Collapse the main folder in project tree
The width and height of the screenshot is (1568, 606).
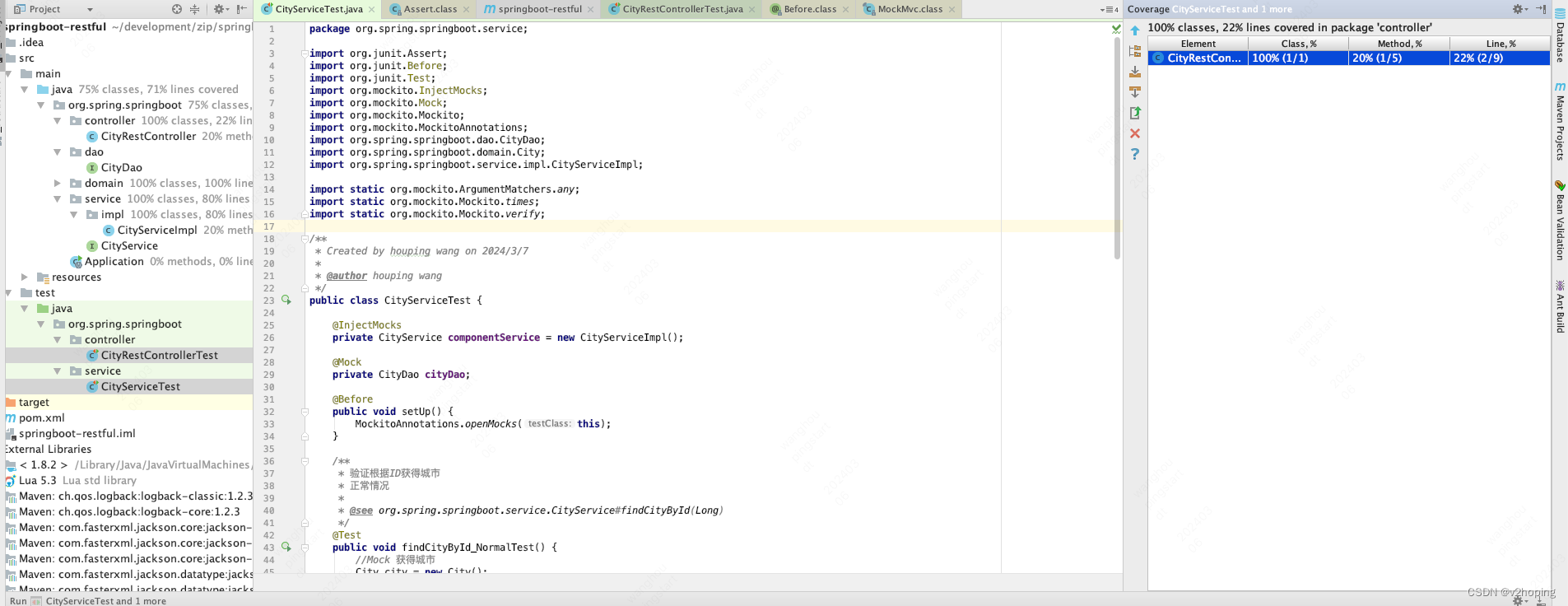point(8,74)
